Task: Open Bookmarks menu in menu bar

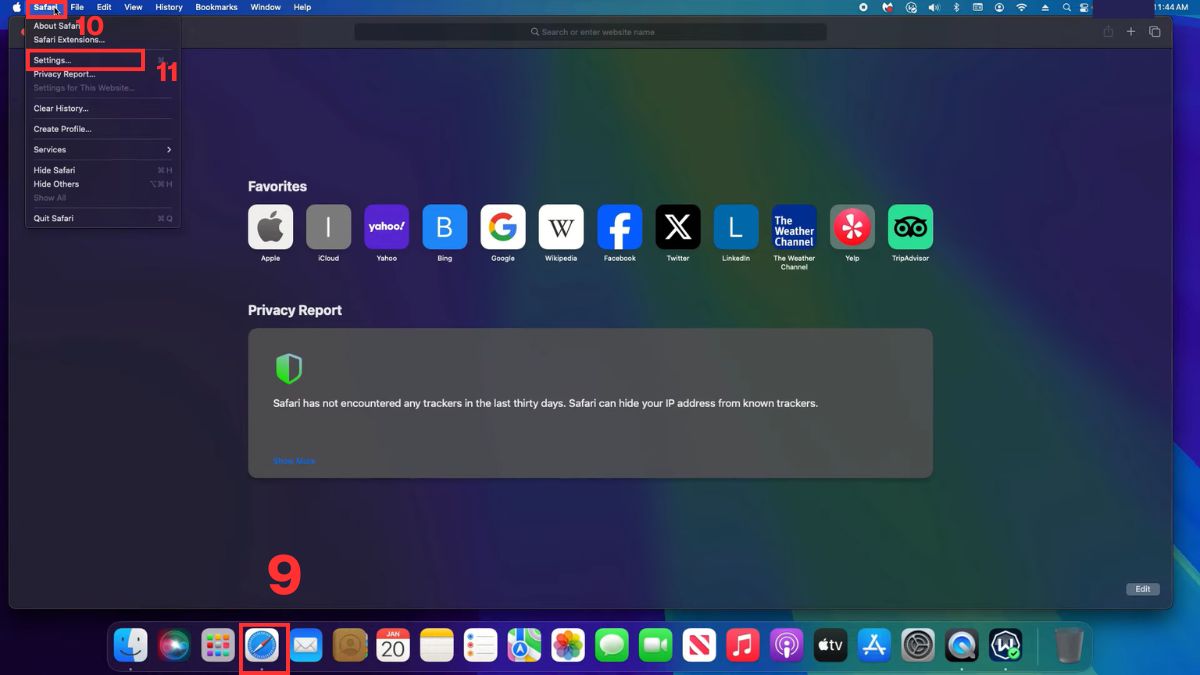Action: (x=216, y=7)
